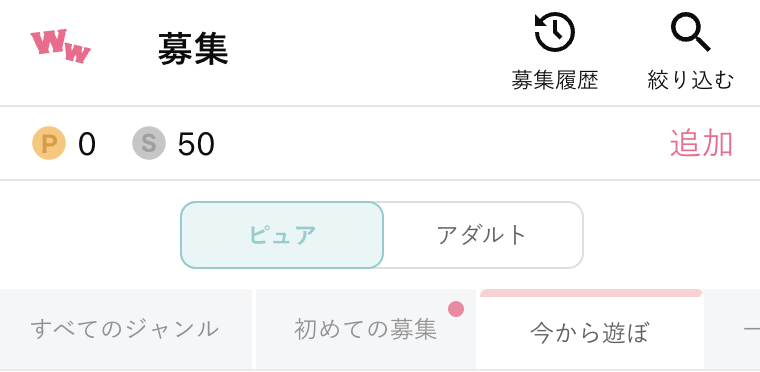This screenshot has width=760, height=372.
Task: Open the 初めての募集 tab
Action: point(365,329)
